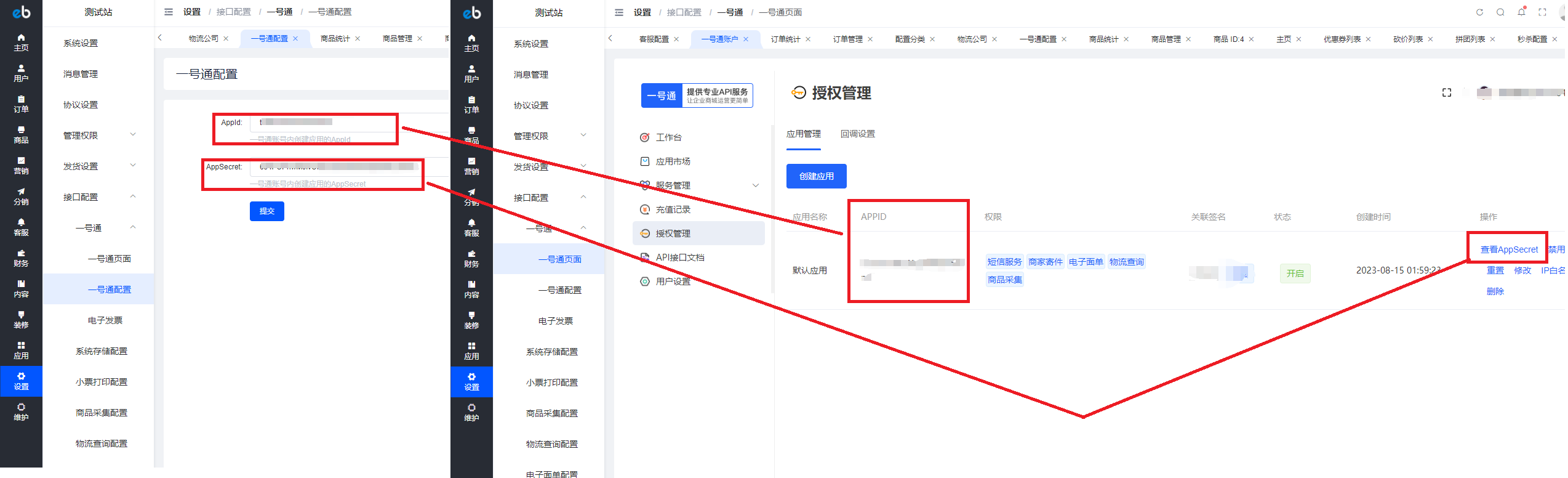1568x478 pixels.
Task: Open 工作台 in the 一号通 menu
Action: coord(668,137)
